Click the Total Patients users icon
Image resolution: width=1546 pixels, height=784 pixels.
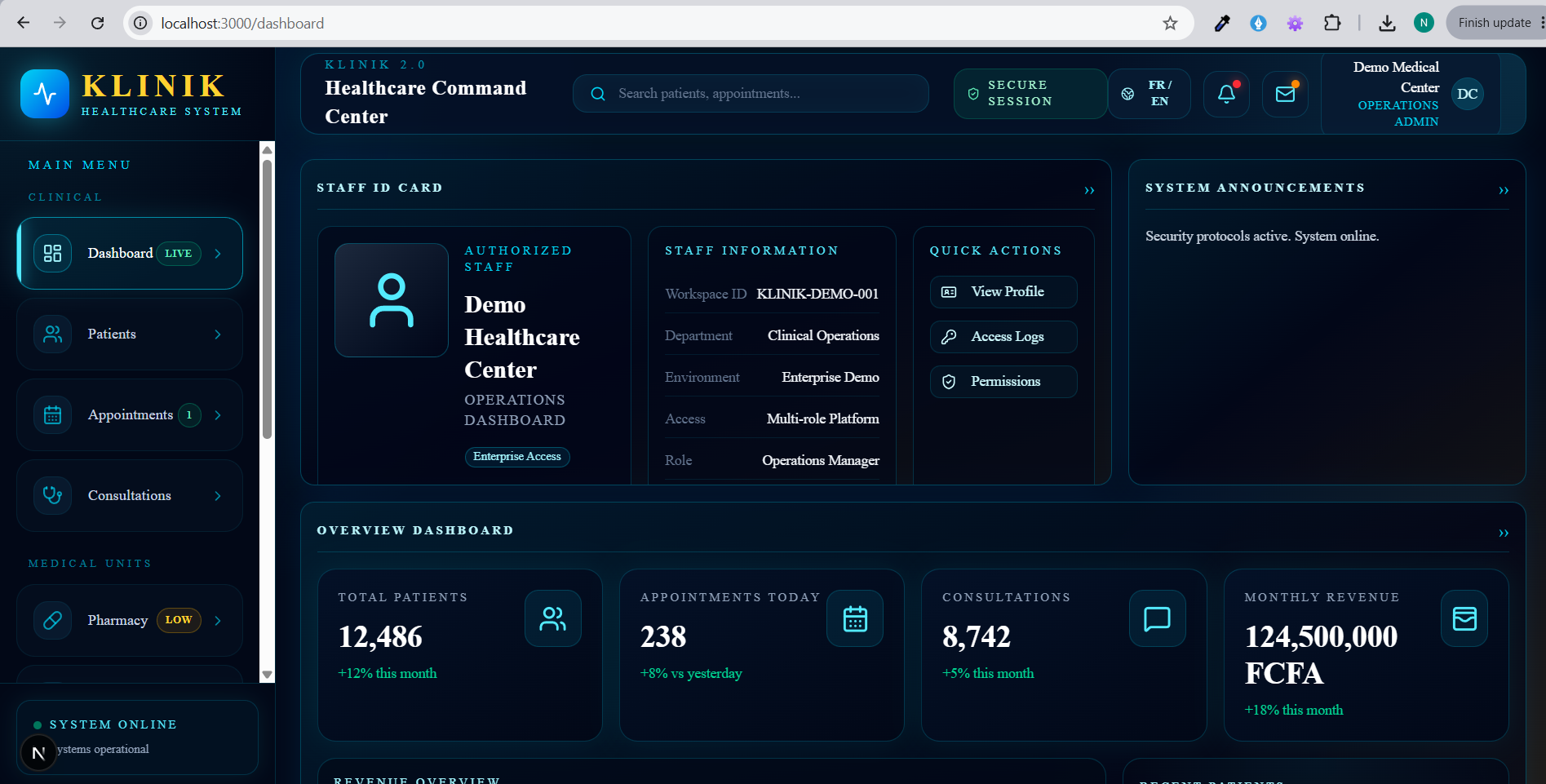553,618
